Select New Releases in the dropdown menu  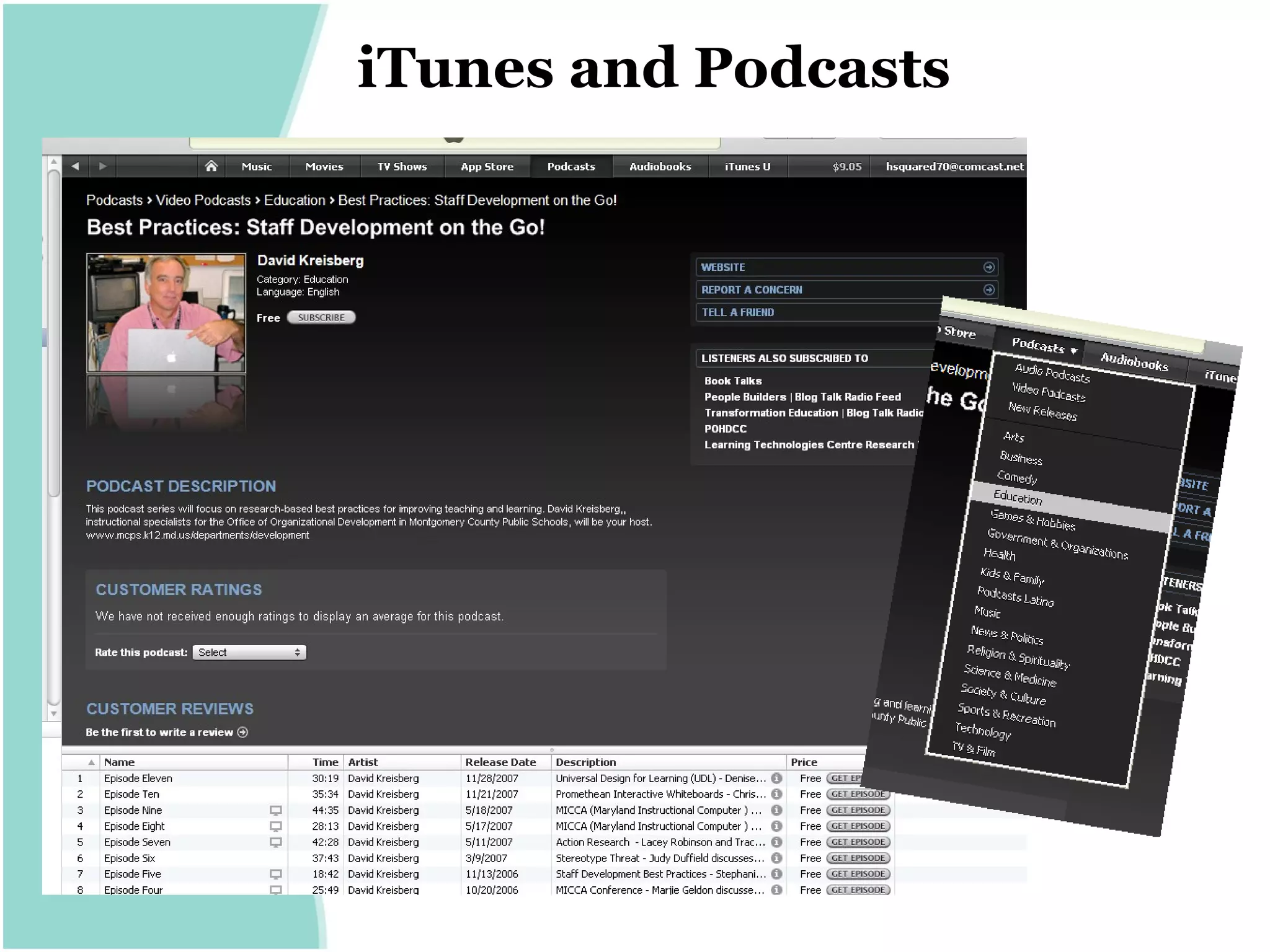[1042, 411]
